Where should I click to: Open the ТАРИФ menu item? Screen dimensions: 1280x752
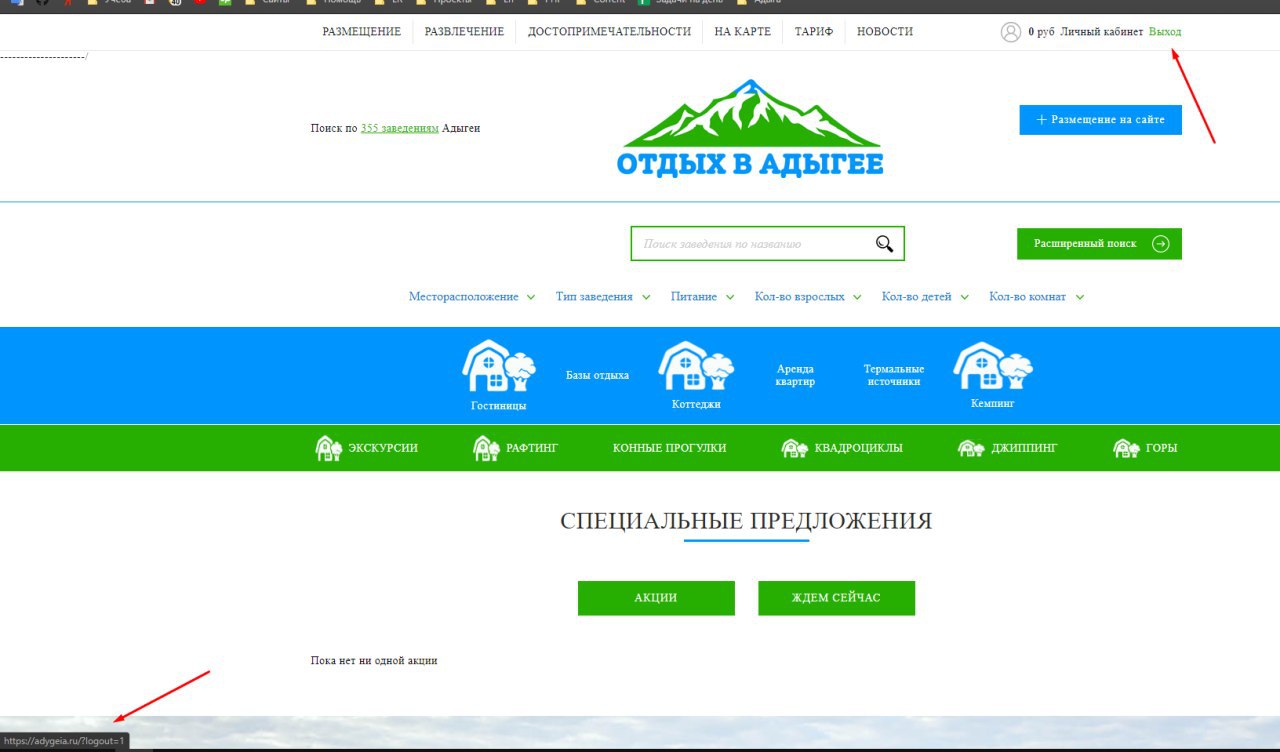[814, 32]
